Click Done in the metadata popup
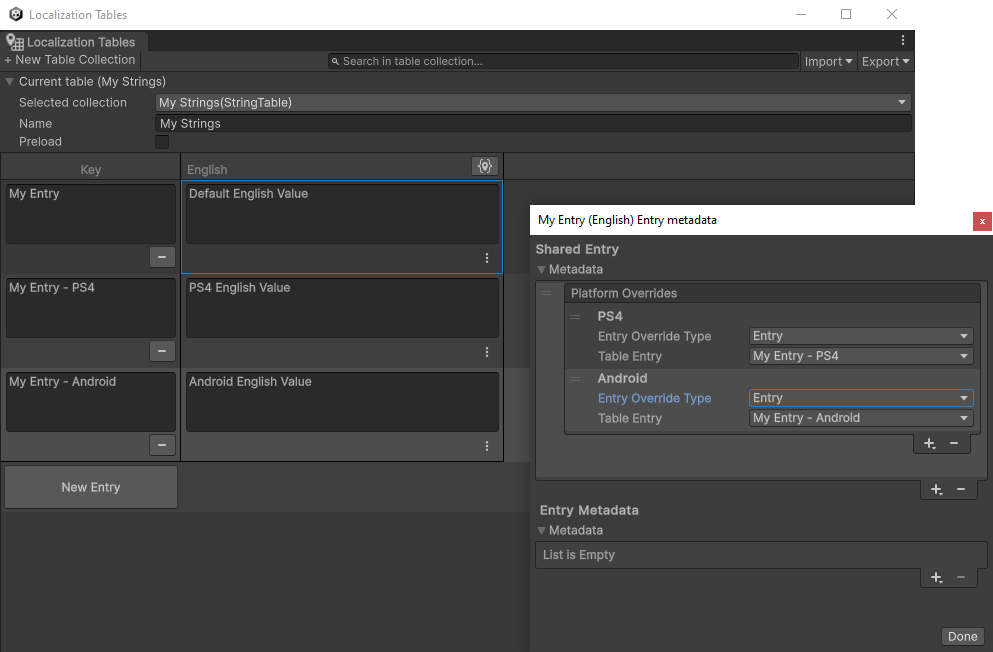The image size is (993, 652). [x=963, y=637]
